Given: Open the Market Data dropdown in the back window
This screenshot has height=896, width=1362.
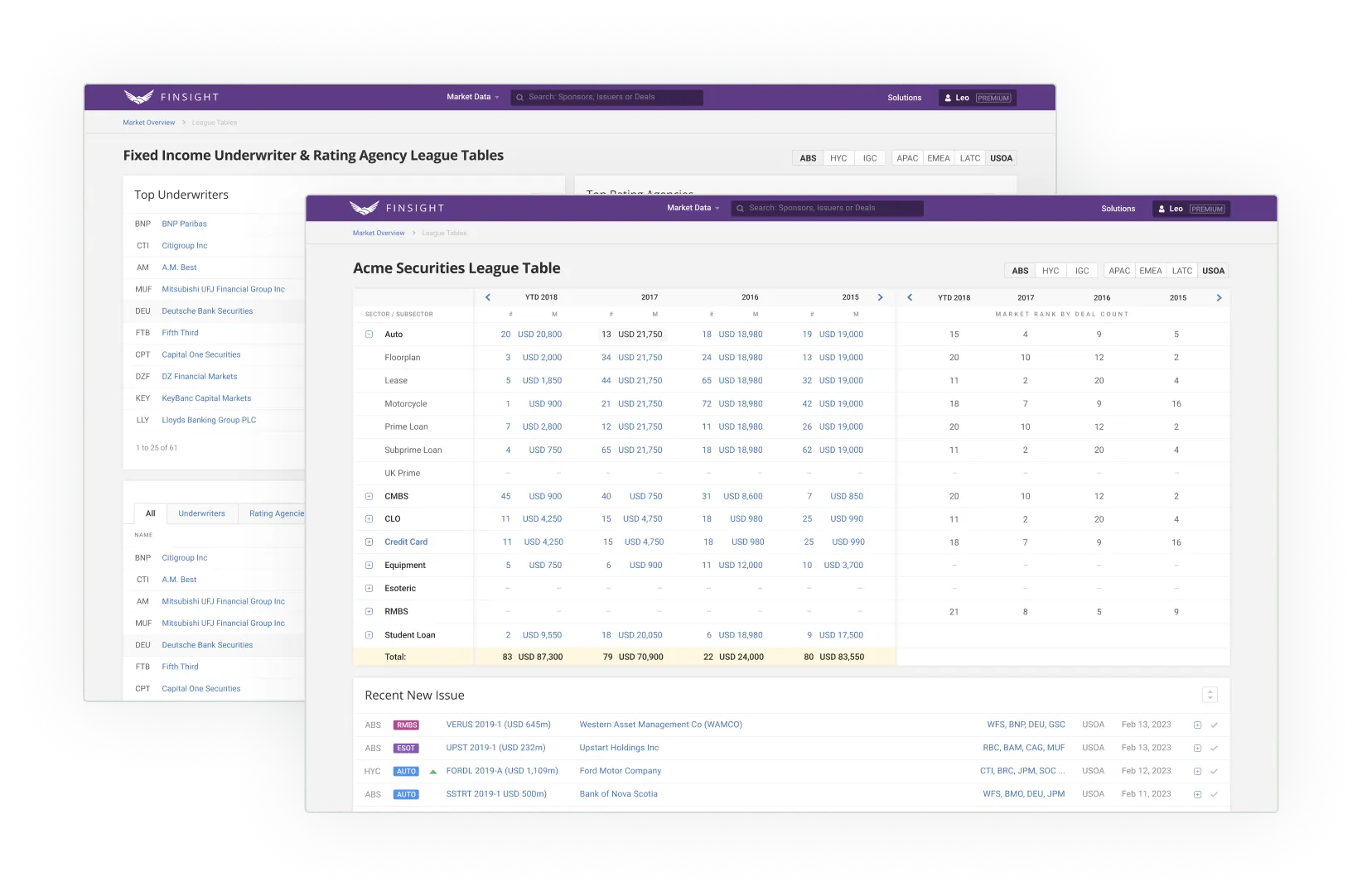Looking at the screenshot, I should pos(473,97).
